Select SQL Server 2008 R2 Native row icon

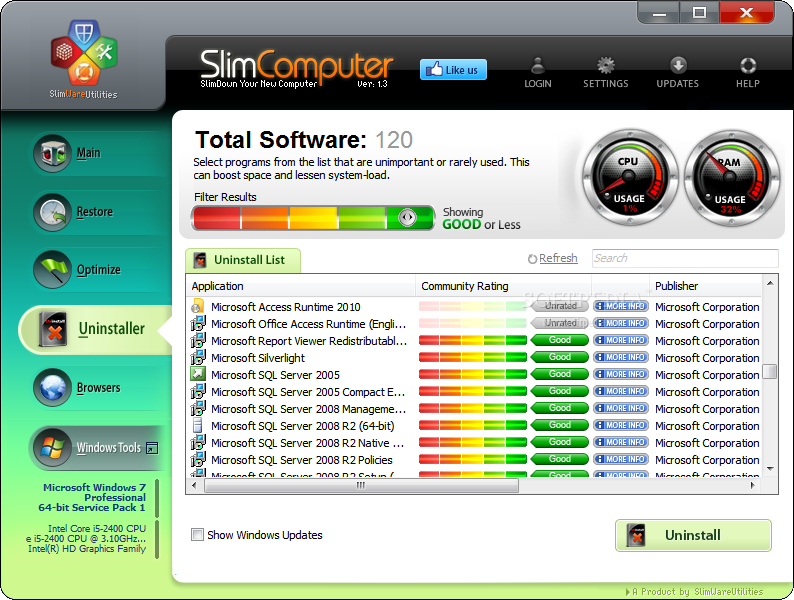(x=198, y=442)
